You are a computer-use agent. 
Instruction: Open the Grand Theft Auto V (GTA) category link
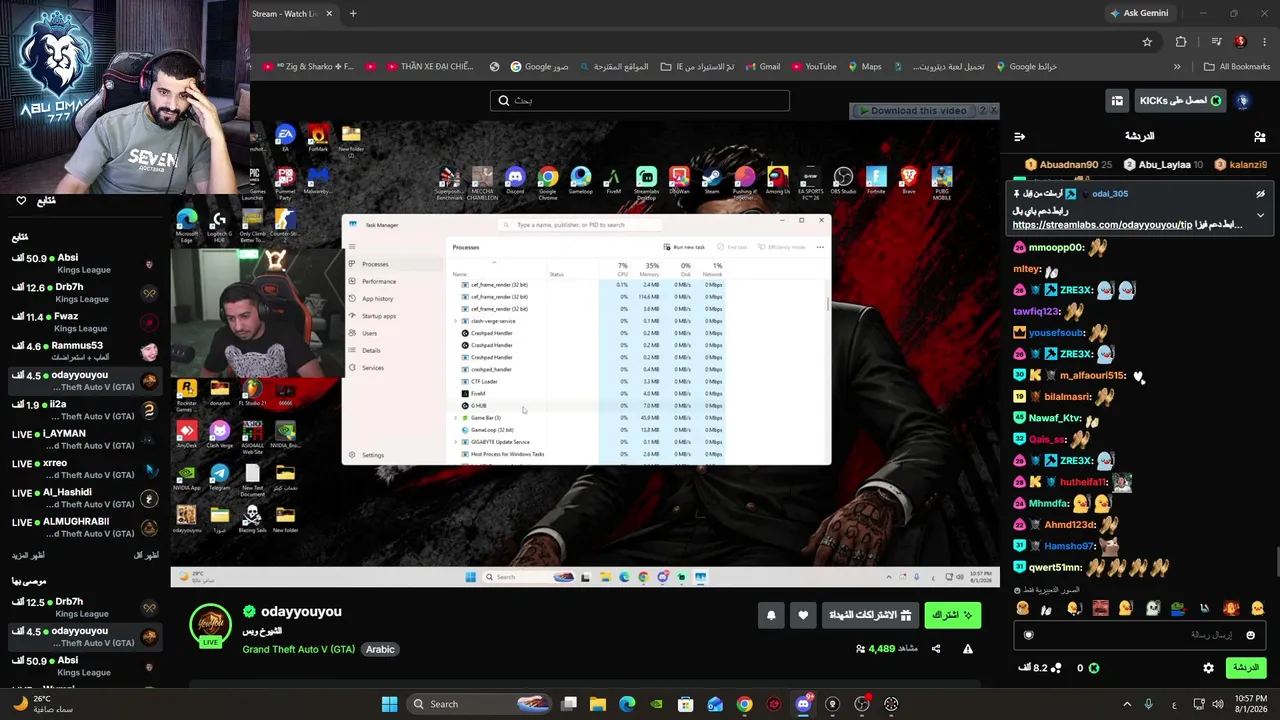click(298, 649)
